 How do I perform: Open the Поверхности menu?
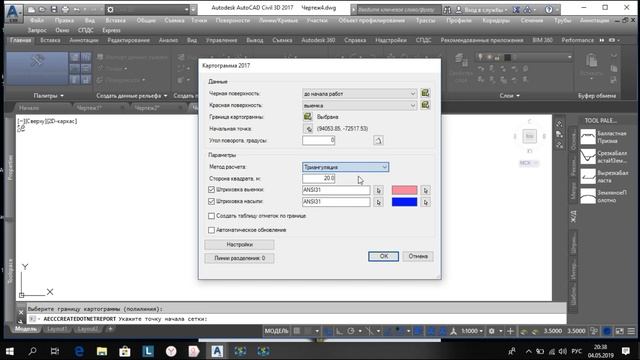pos(233,20)
